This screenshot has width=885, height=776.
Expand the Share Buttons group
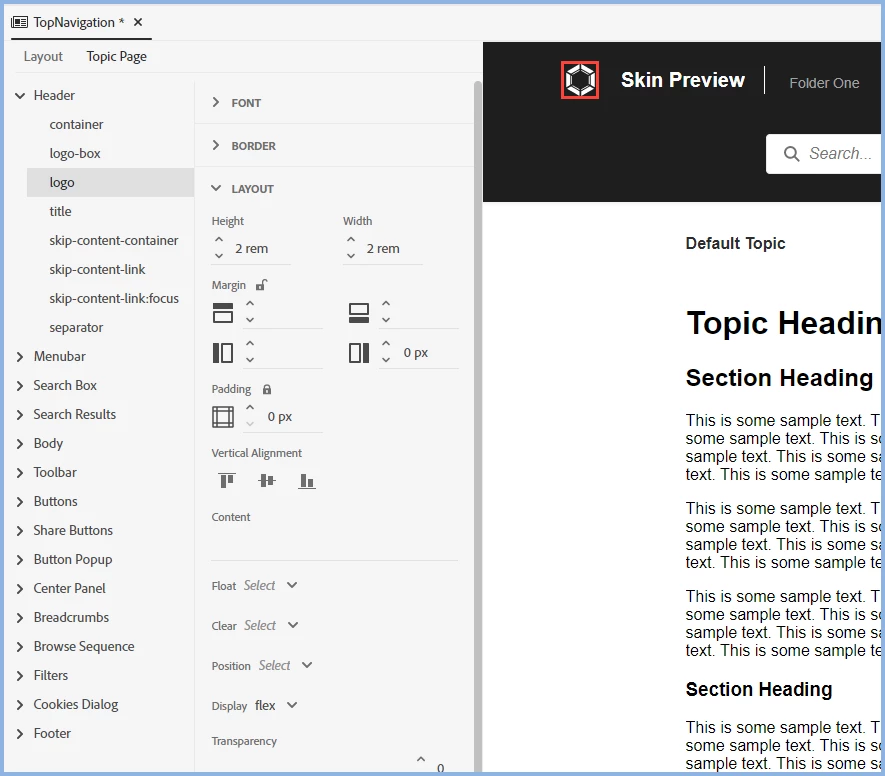click(20, 531)
